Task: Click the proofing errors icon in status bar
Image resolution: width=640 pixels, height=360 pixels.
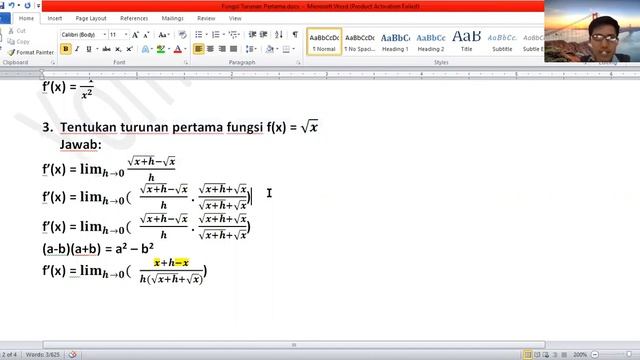Action: (x=73, y=354)
